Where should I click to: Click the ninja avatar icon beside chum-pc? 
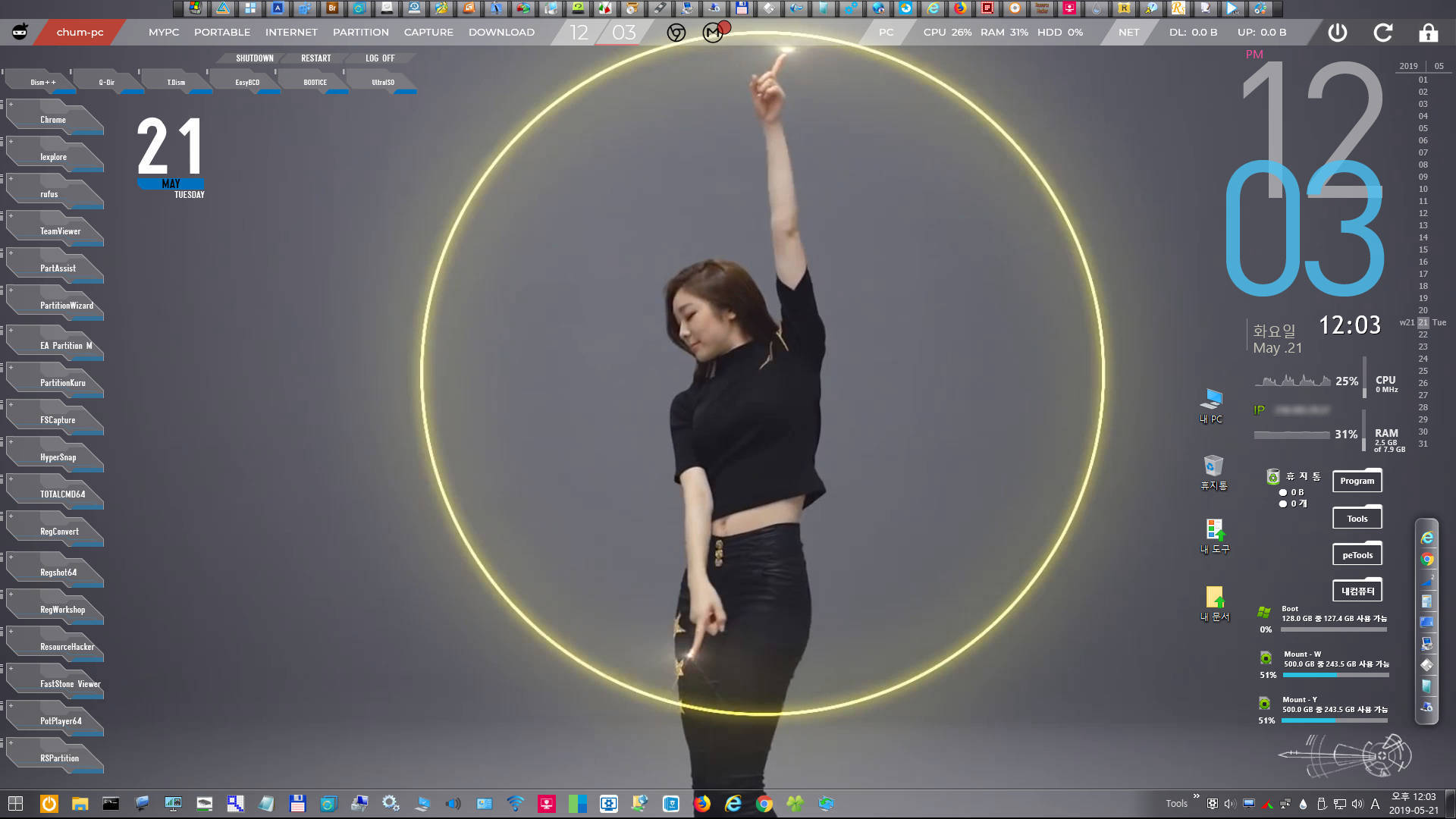[x=20, y=32]
